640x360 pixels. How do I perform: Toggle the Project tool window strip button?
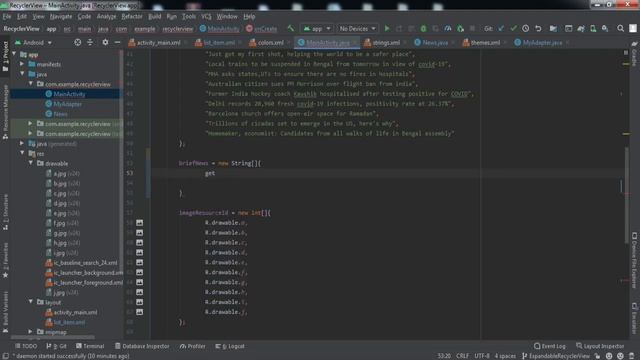(5, 56)
